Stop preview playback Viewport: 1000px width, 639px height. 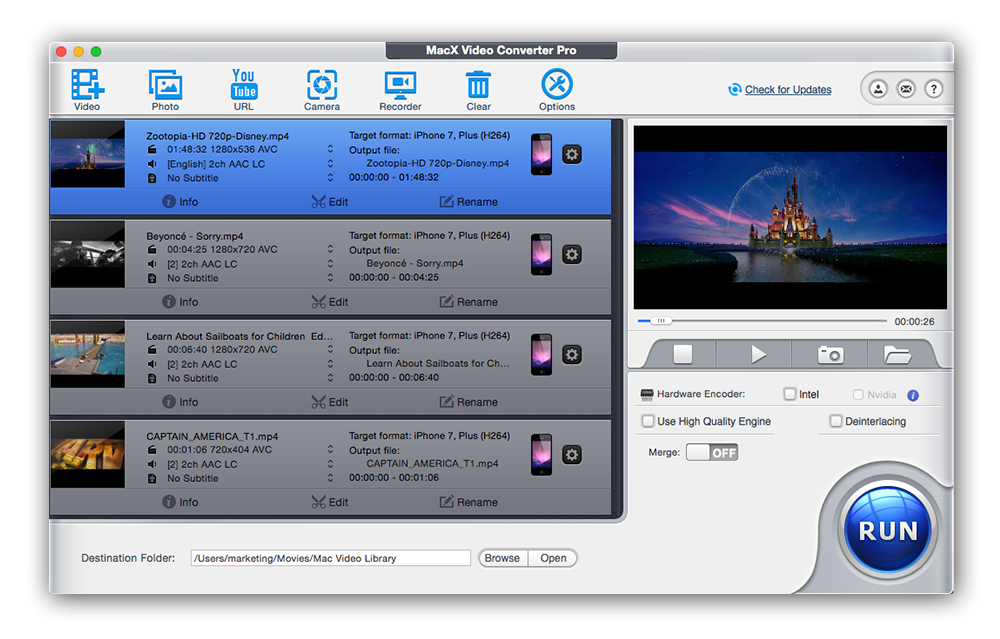[682, 354]
